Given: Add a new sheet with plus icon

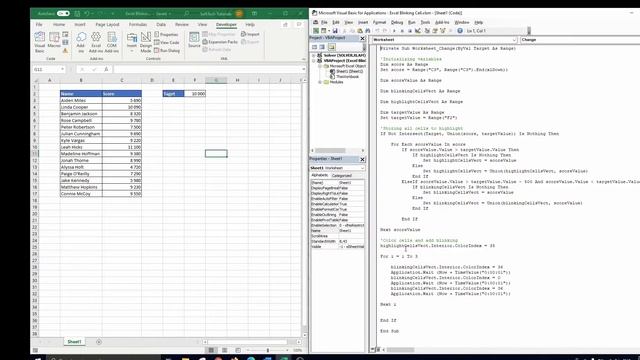Looking at the screenshot, I should coord(99,342).
